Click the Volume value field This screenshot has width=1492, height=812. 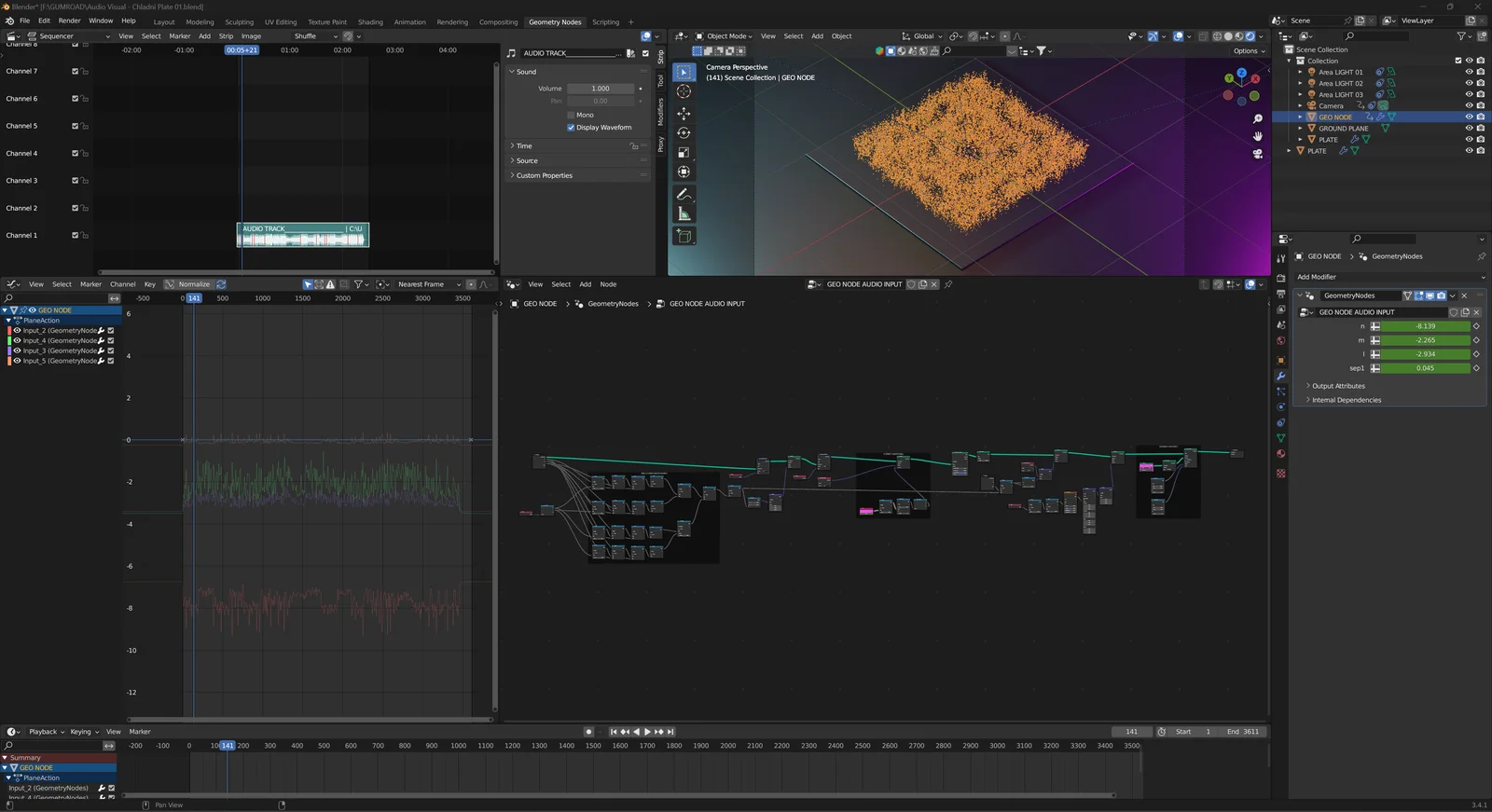tap(601, 89)
